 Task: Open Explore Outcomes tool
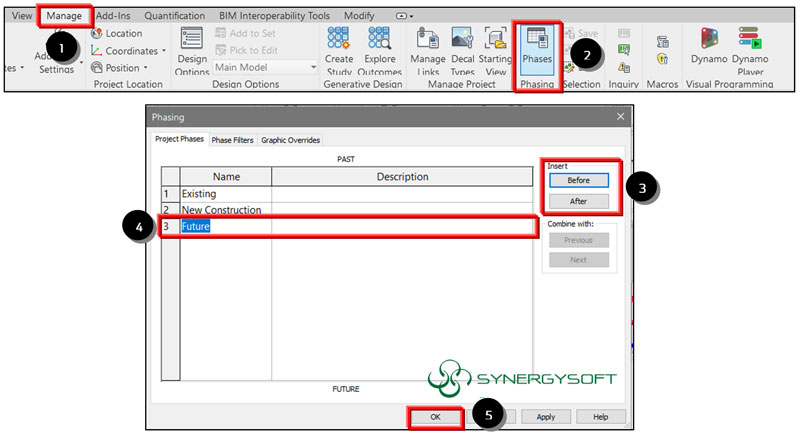click(x=380, y=52)
